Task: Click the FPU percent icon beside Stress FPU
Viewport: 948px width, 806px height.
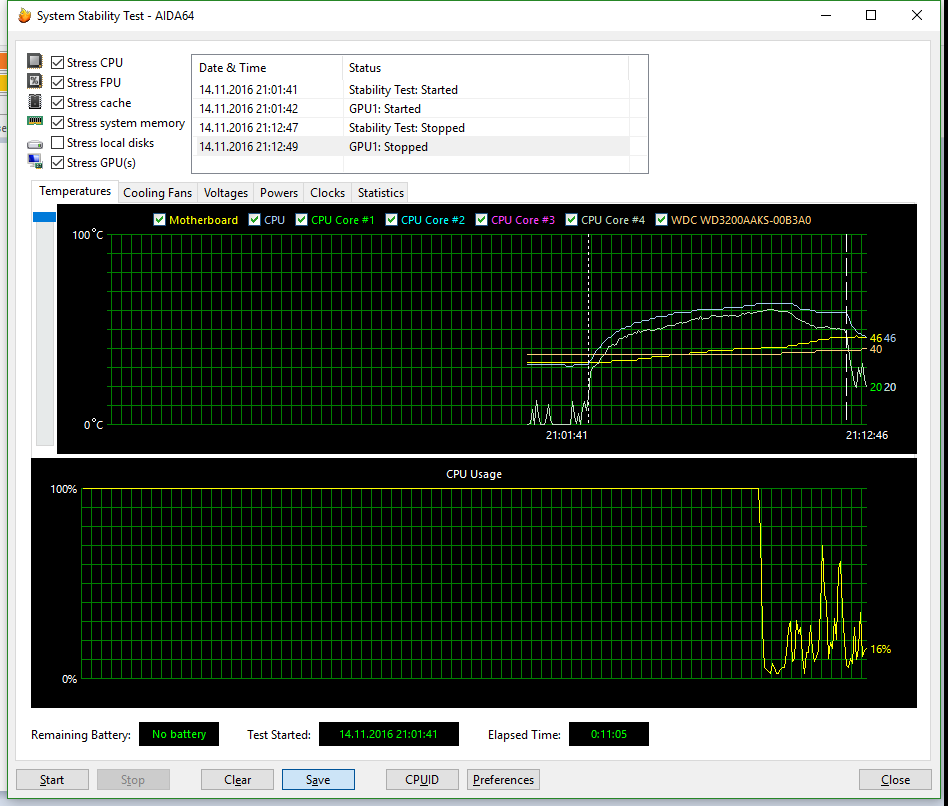Action: pos(35,81)
